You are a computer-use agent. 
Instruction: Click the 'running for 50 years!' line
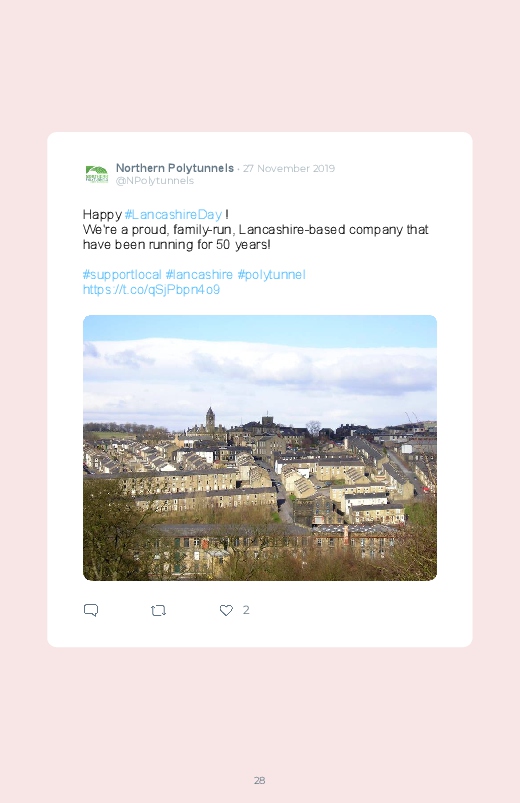176,244
